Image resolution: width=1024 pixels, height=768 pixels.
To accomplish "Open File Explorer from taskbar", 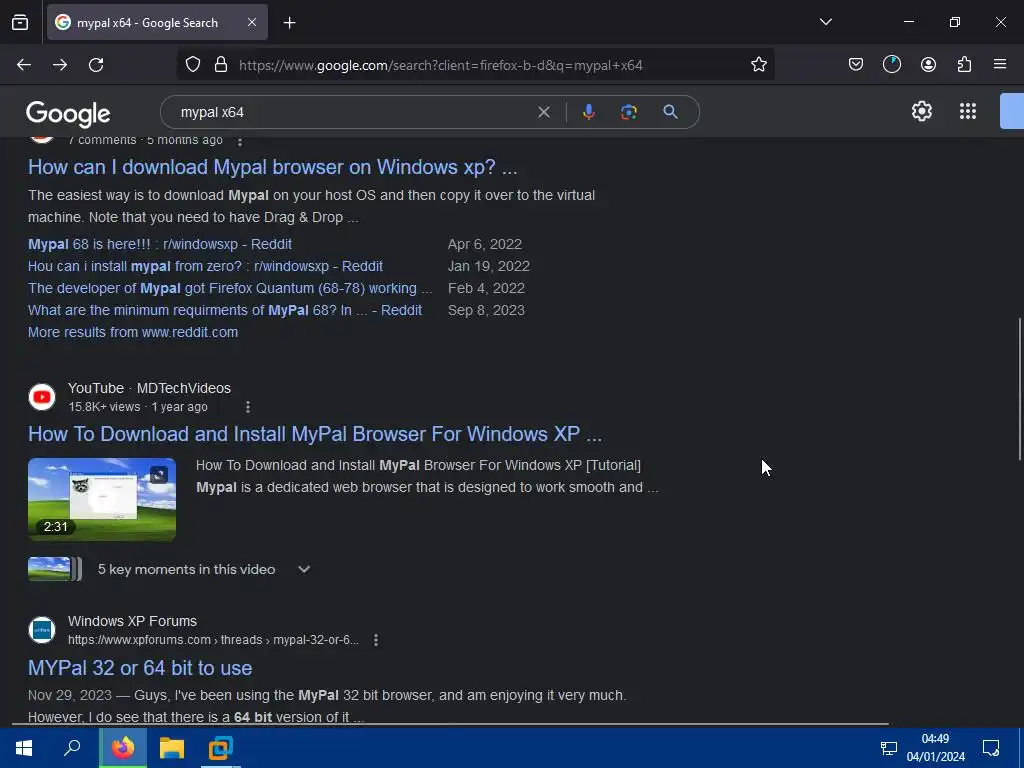I will click(x=172, y=748).
